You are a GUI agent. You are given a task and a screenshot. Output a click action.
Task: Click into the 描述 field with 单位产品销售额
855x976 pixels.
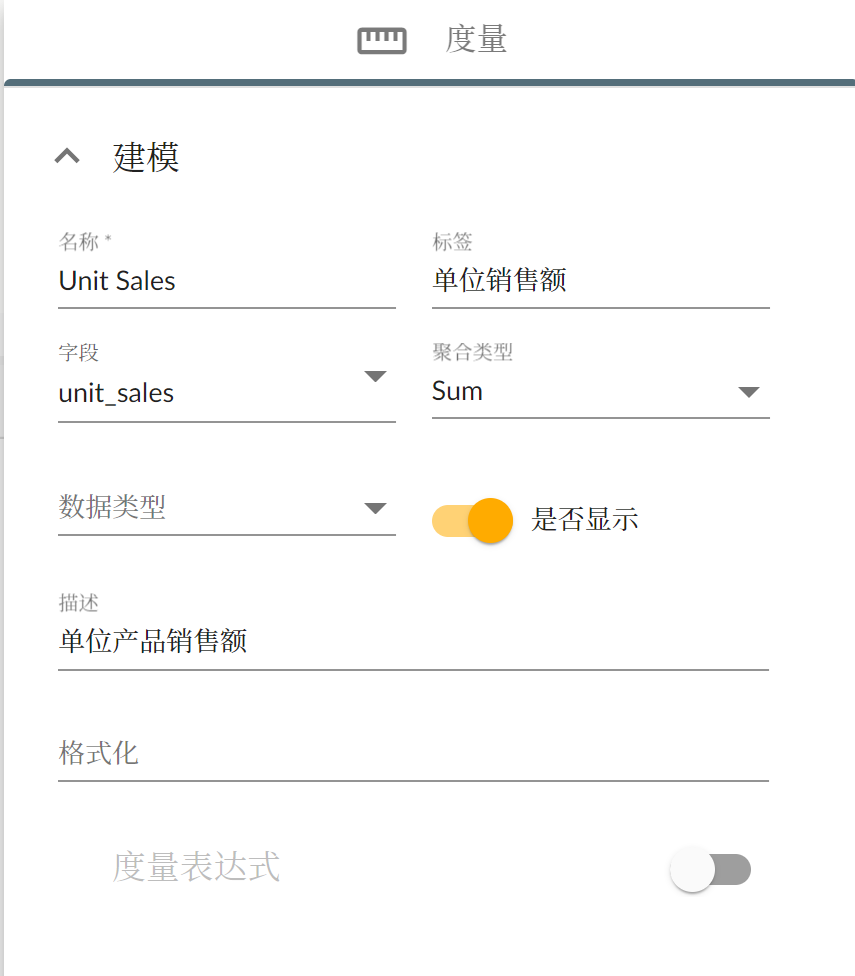413,641
